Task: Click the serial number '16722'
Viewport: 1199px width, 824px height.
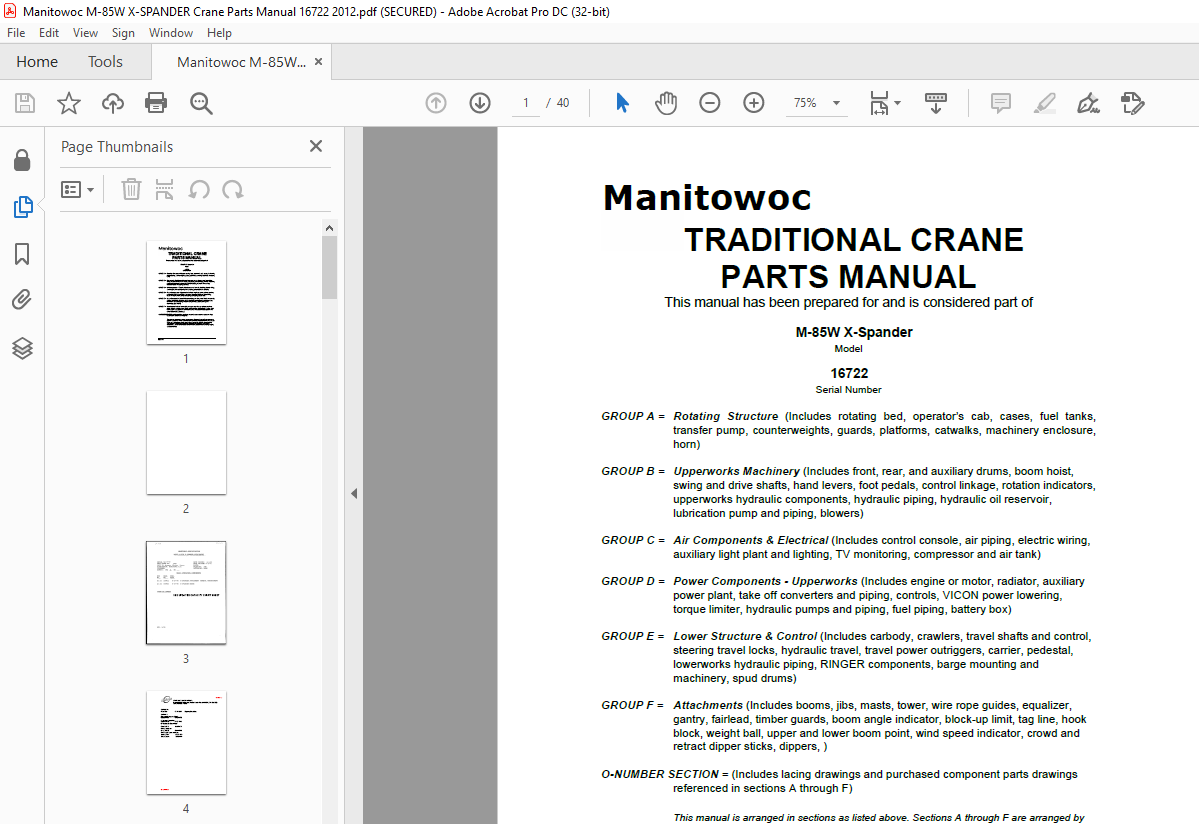Action: pos(850,374)
